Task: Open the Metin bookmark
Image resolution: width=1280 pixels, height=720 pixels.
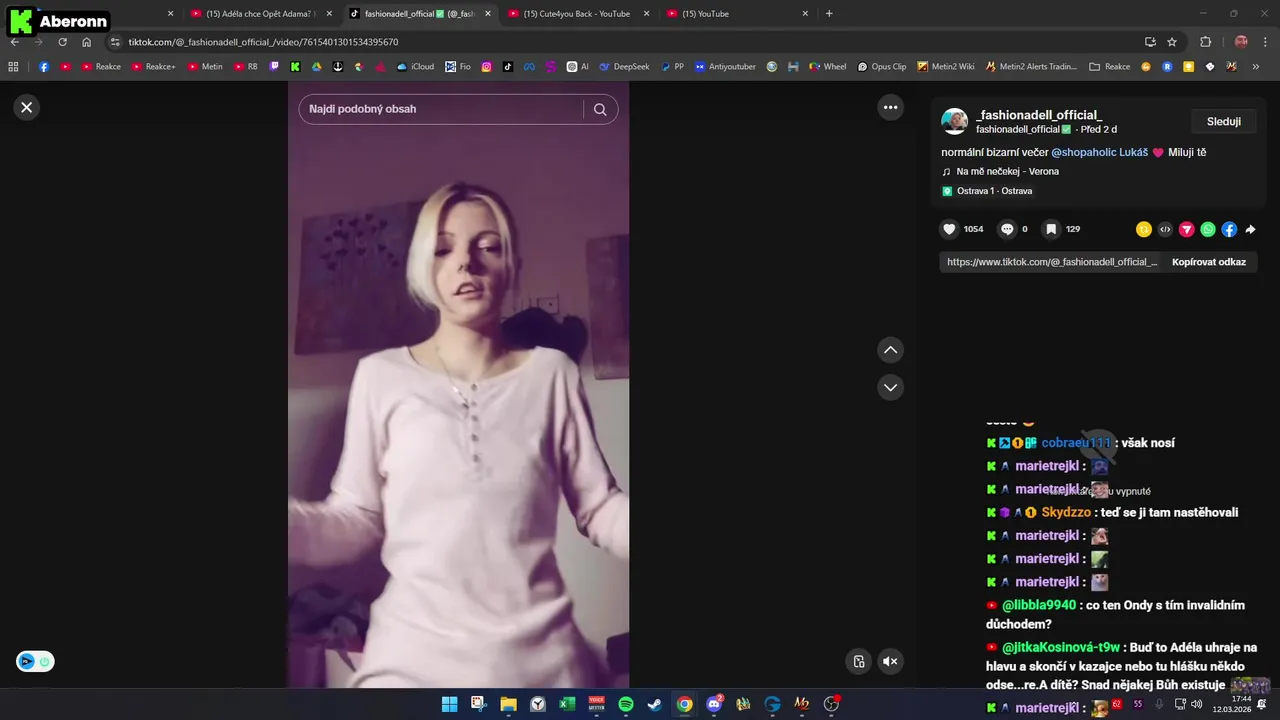Action: [x=205, y=67]
